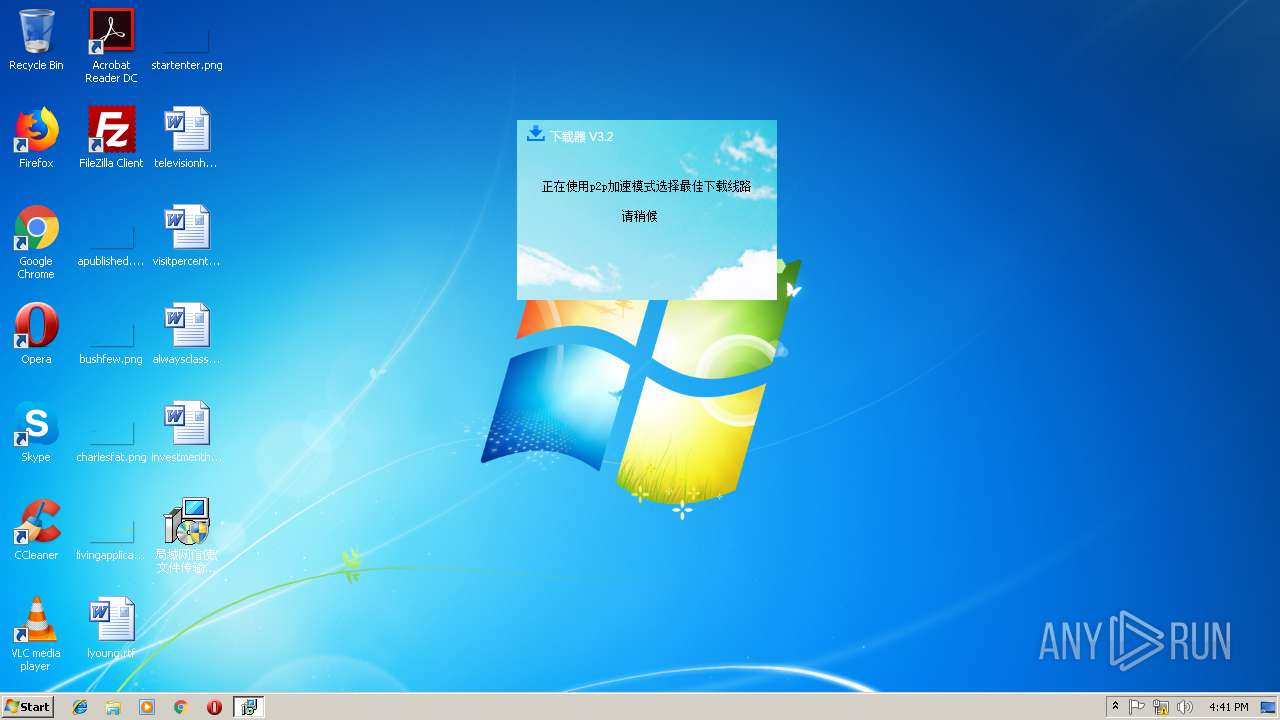
Task: Click the downloader V3.2 title icon
Action: pos(536,134)
